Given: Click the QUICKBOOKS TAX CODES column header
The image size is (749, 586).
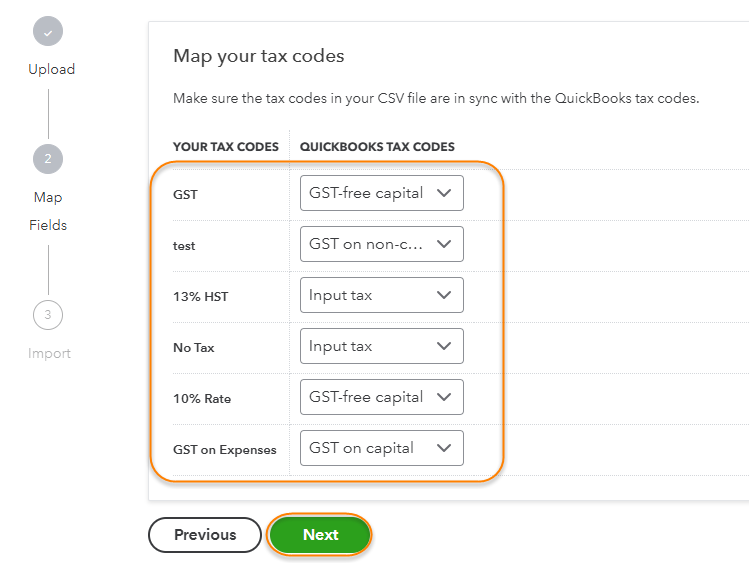Looking at the screenshot, I should click(x=377, y=146).
